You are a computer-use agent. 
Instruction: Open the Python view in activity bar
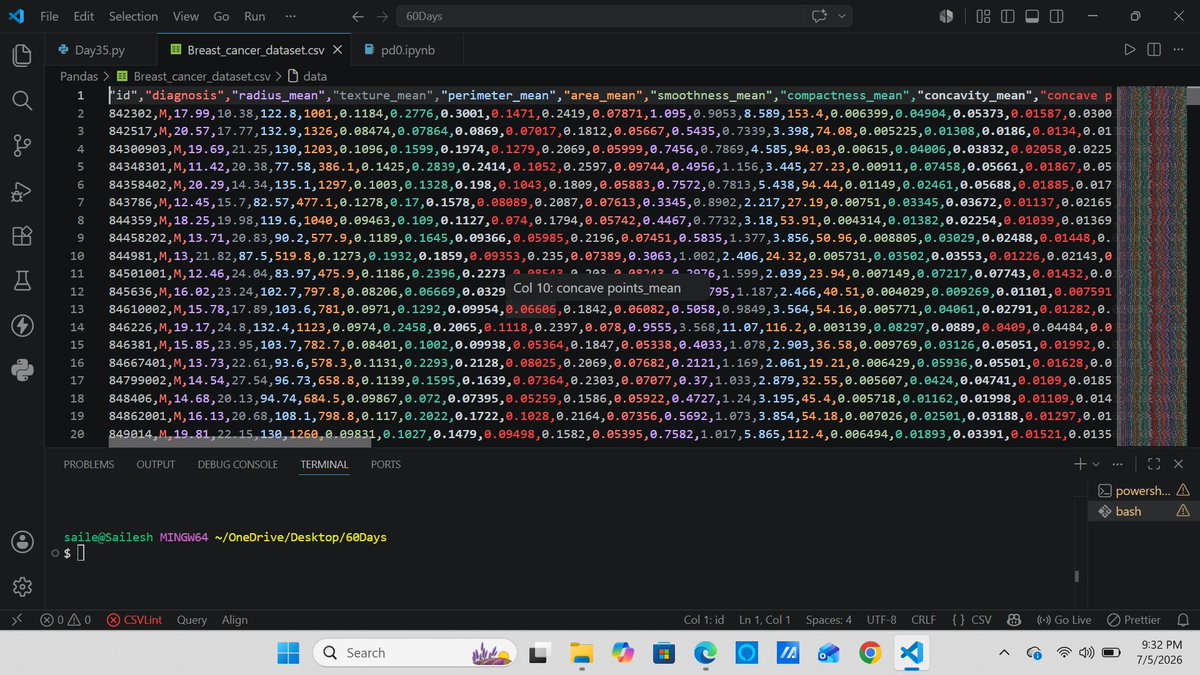22,371
